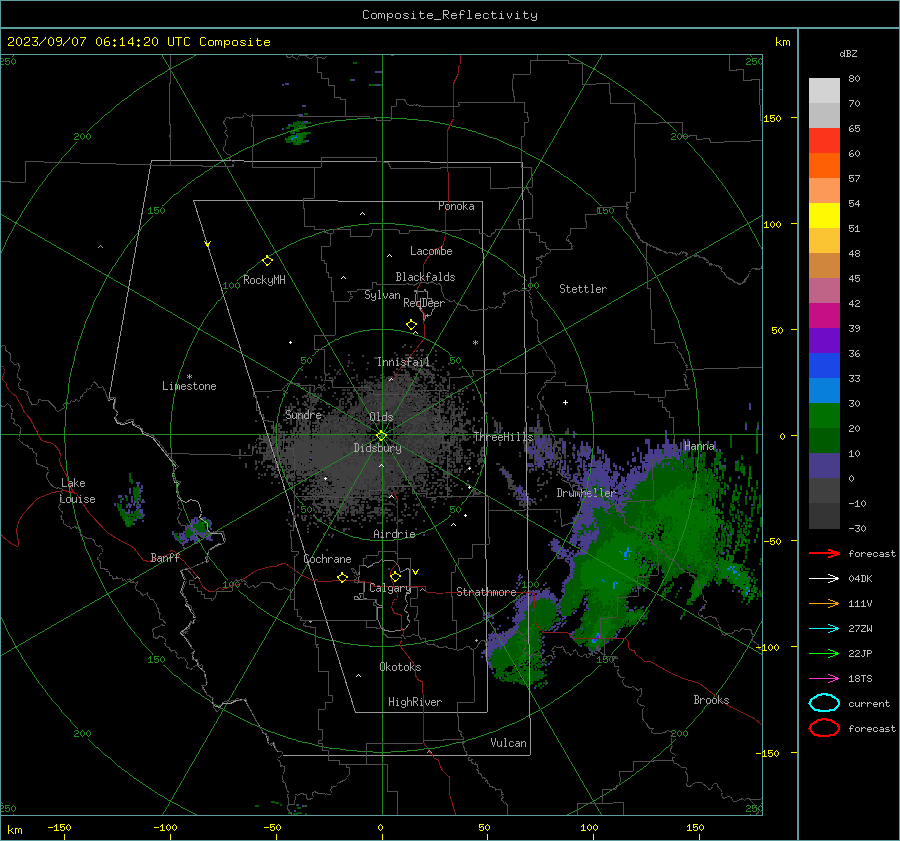Viewport: 900px width, 841px height.
Task: Click the white 04DK arrow icon
Action: pos(824,579)
